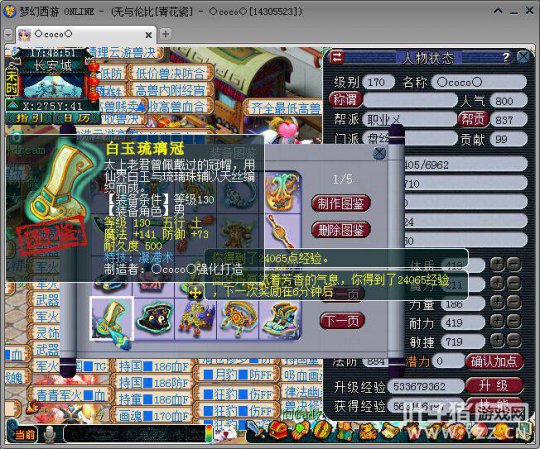Click the four-arrow move cursor icon
Screen dimensions: 540x449
click(x=195, y=293)
